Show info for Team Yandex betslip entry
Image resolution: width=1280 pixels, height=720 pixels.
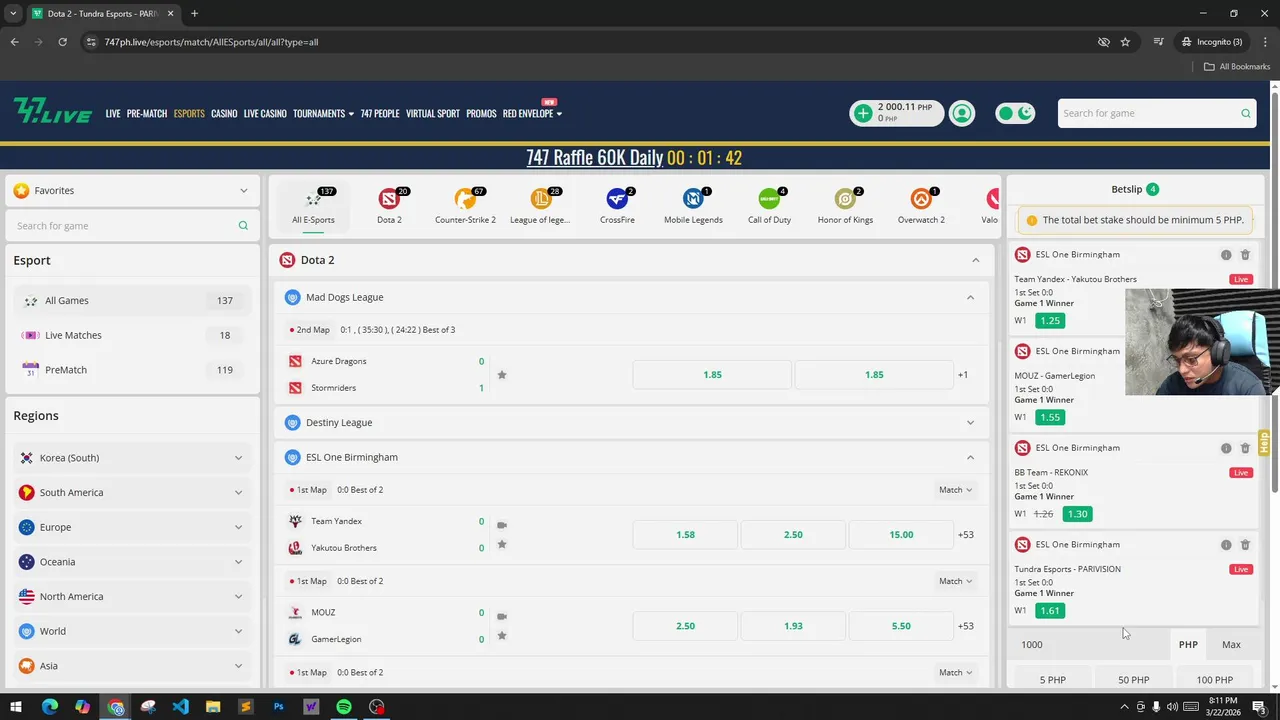click(x=1226, y=255)
